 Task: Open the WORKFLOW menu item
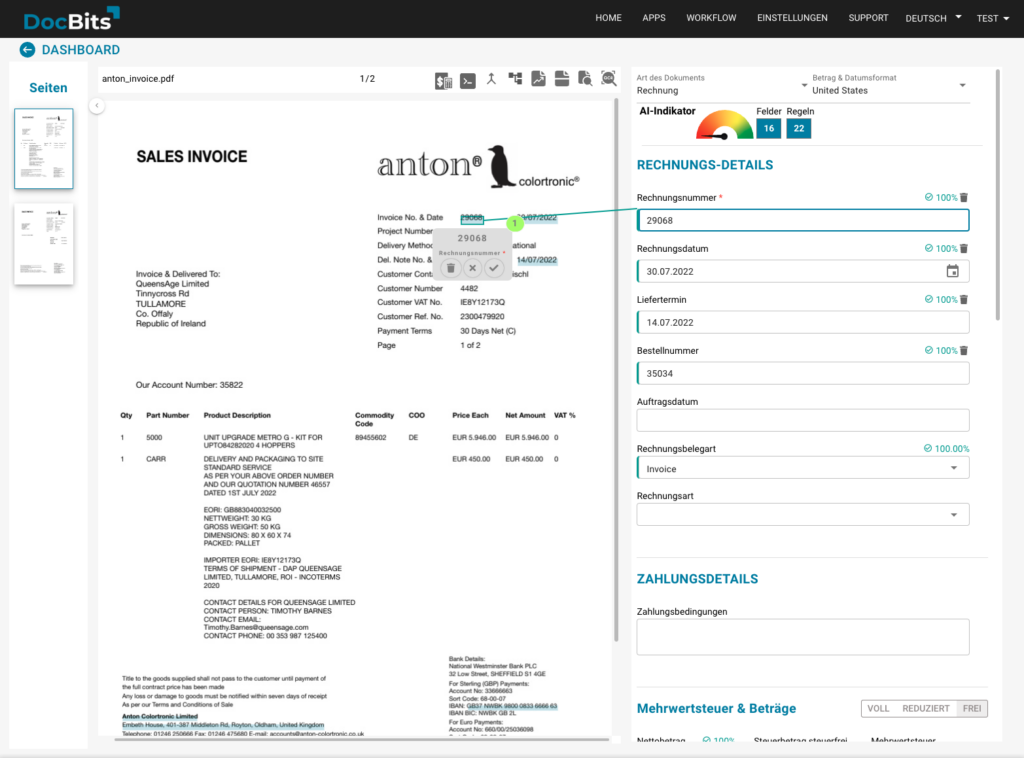click(x=711, y=18)
